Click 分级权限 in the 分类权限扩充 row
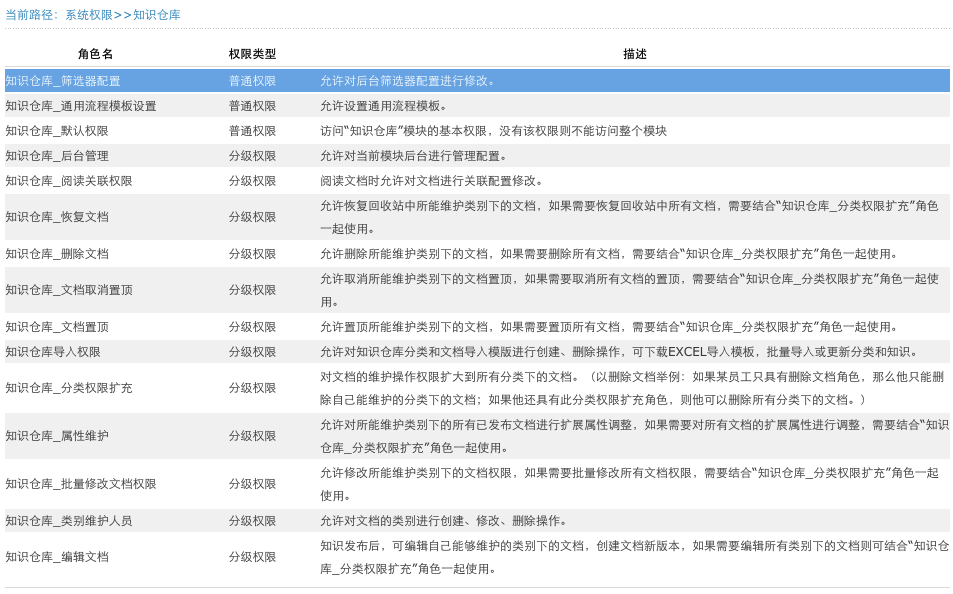This screenshot has width=953, height=594. 252,388
